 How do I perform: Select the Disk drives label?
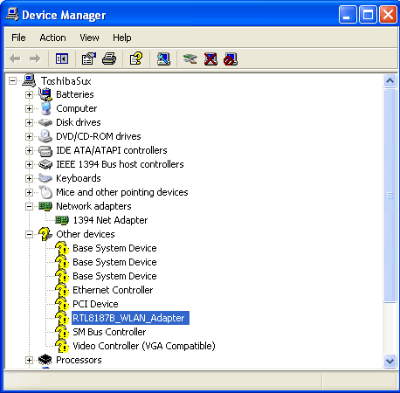pyautogui.click(x=78, y=123)
